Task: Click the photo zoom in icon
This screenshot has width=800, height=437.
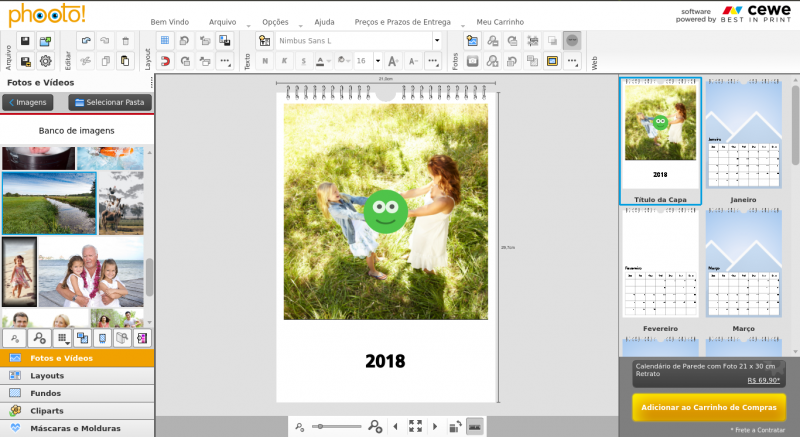Action: point(492,61)
